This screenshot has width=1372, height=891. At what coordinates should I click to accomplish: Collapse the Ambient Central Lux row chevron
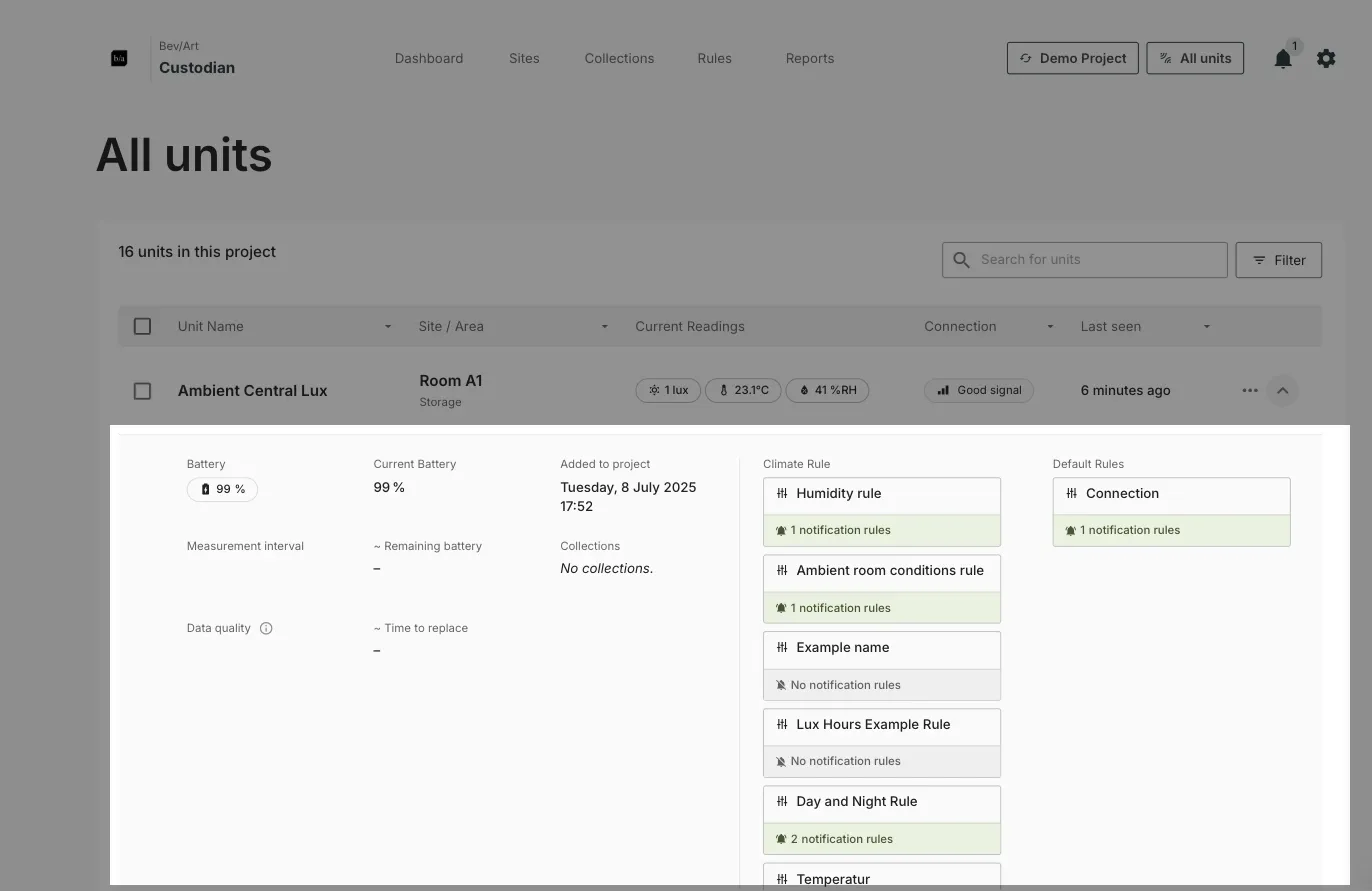pyautogui.click(x=1283, y=390)
